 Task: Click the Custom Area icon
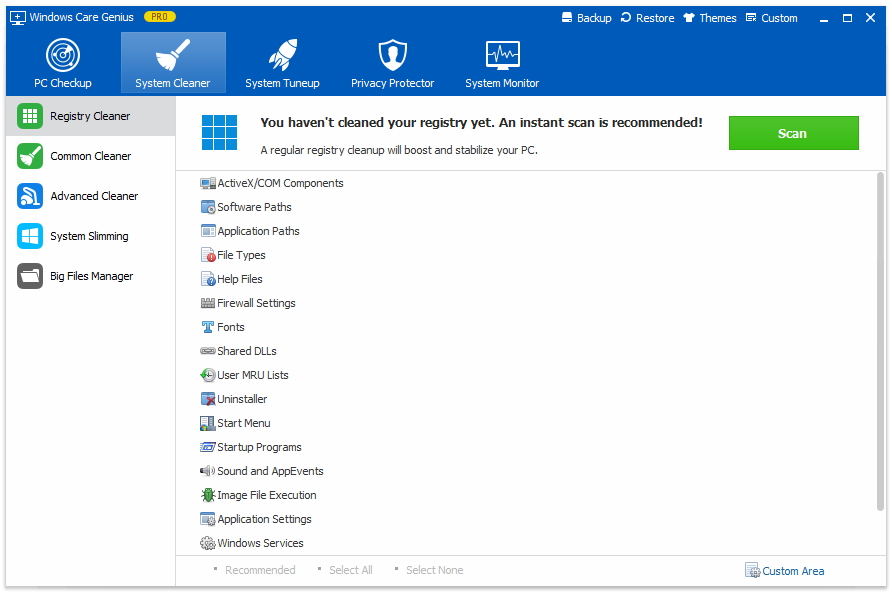point(752,570)
